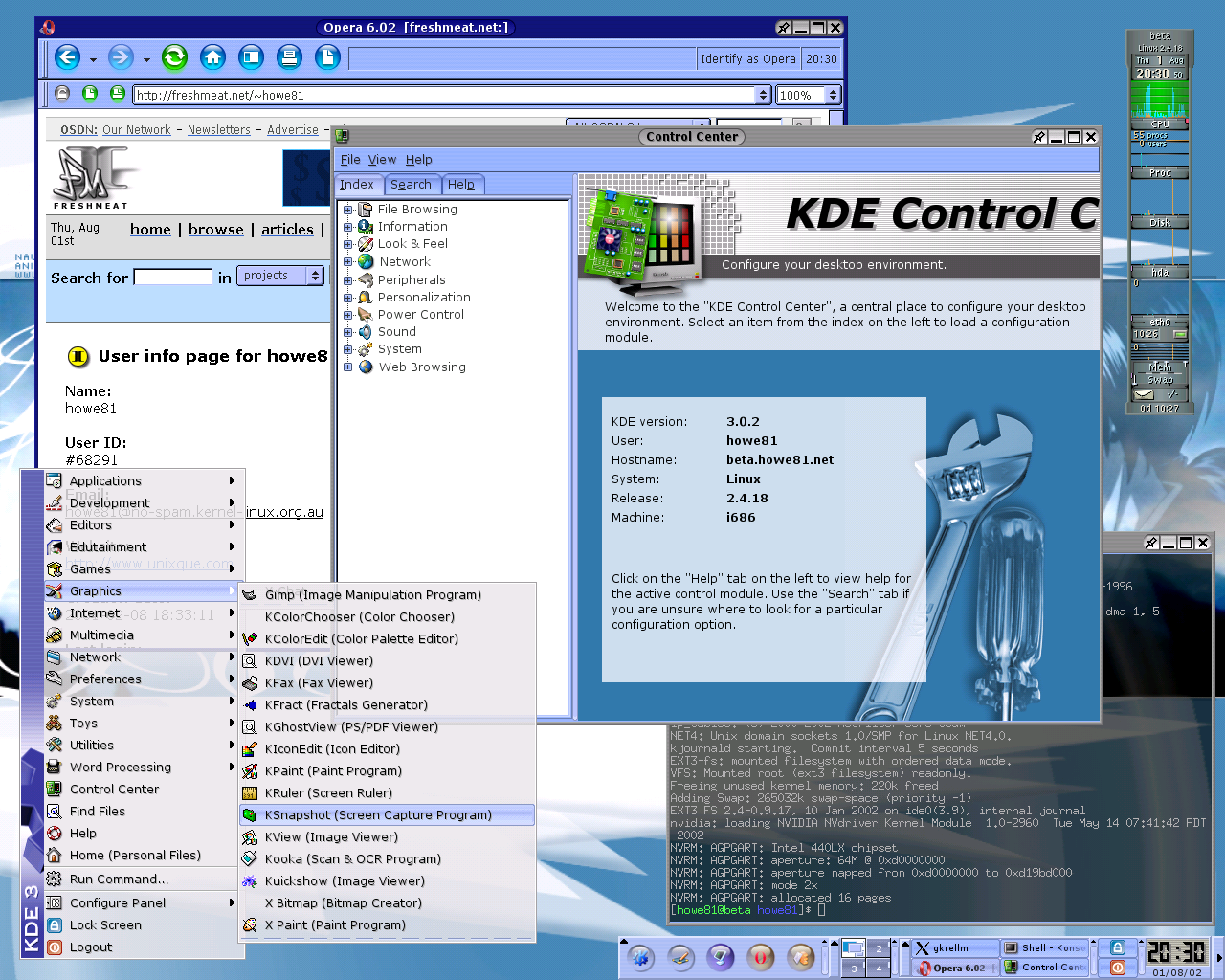Select Shell - Konsole taskbar entry

click(x=1044, y=947)
